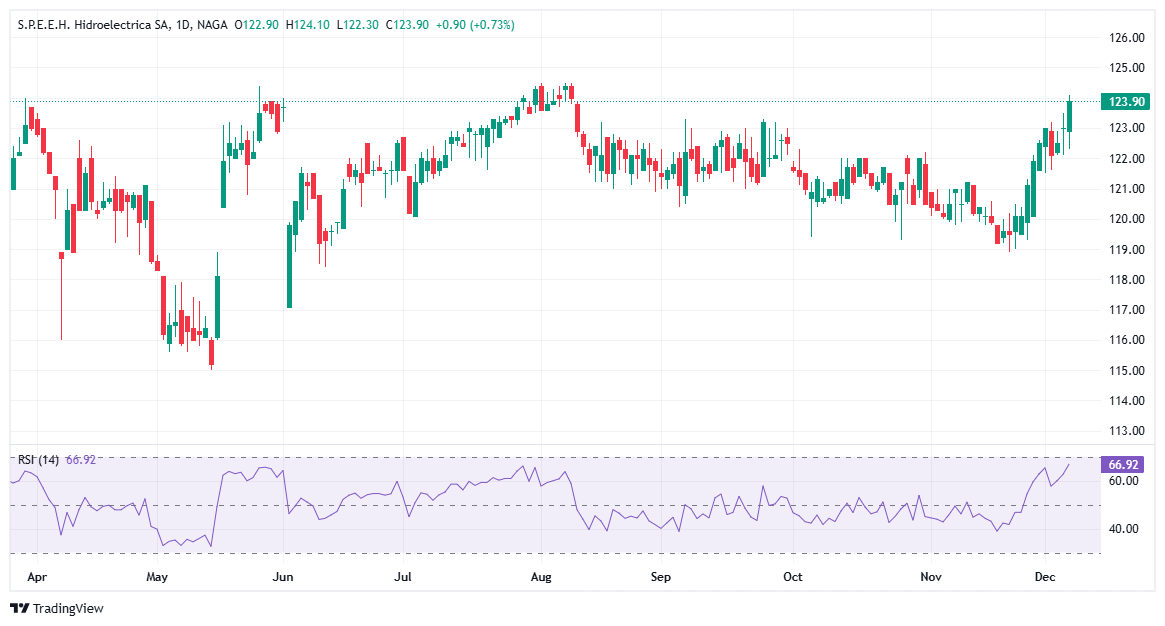The height and width of the screenshot is (626, 1165).
Task: Click the 122.00 price axis label
Action: [1126, 159]
